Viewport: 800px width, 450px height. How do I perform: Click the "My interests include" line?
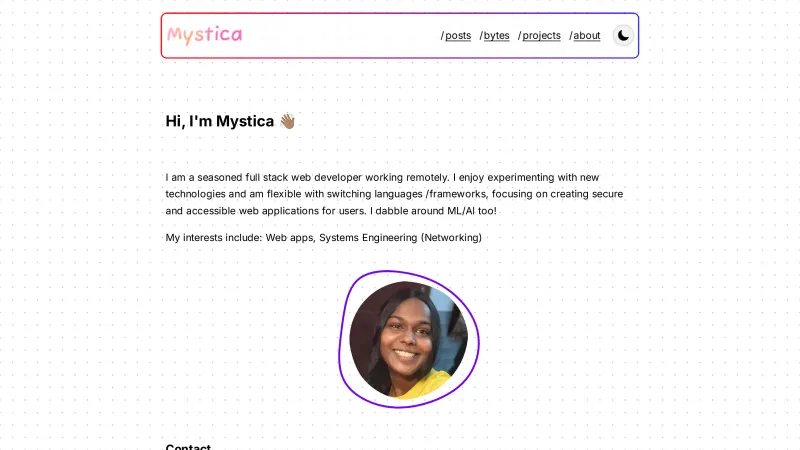point(323,238)
